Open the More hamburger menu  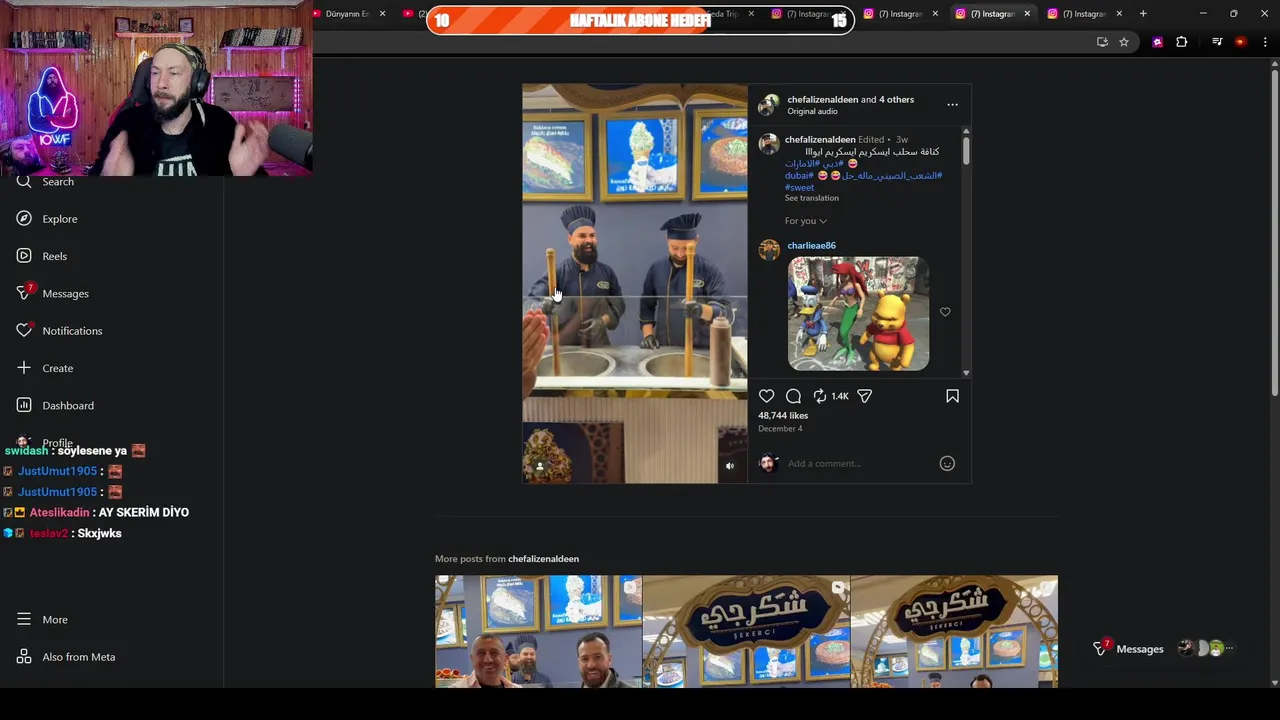[x=24, y=619]
